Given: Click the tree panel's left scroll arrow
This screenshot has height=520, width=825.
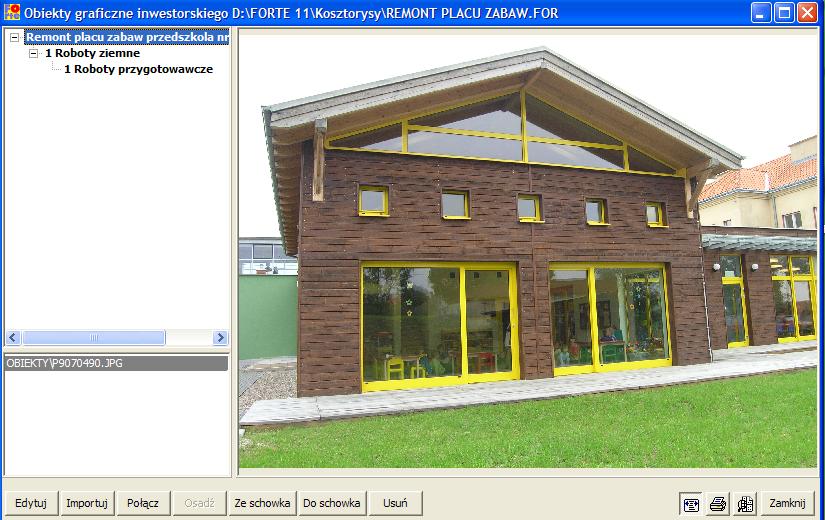Looking at the screenshot, I should pyautogui.click(x=14, y=337).
